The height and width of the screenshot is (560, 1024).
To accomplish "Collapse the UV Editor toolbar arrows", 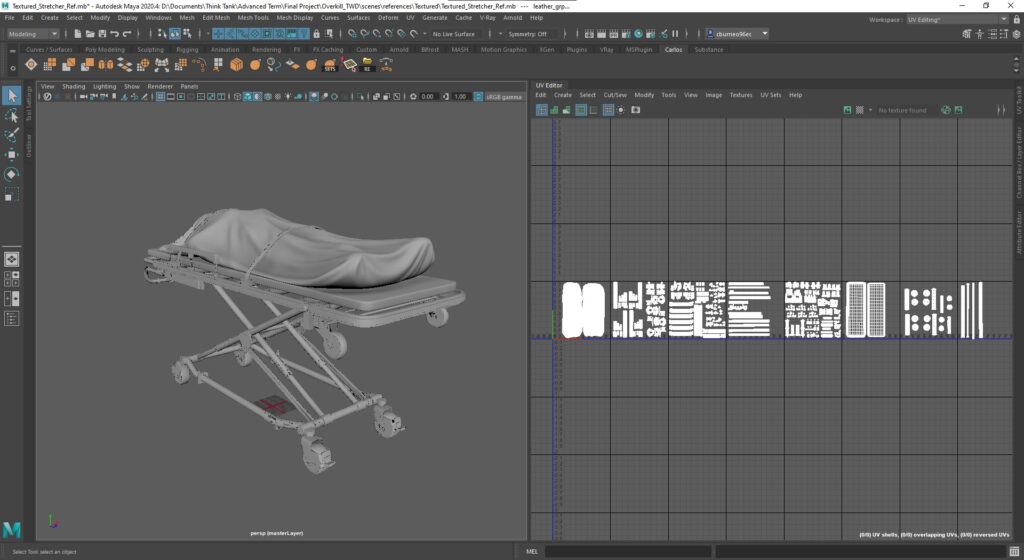I will pos(1001,110).
